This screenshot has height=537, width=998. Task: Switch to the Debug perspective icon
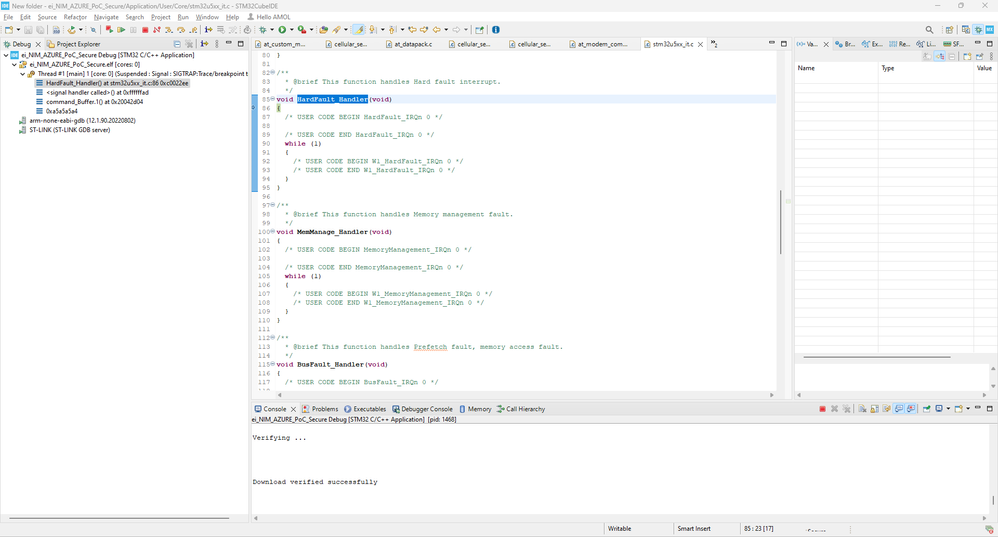coord(978,29)
